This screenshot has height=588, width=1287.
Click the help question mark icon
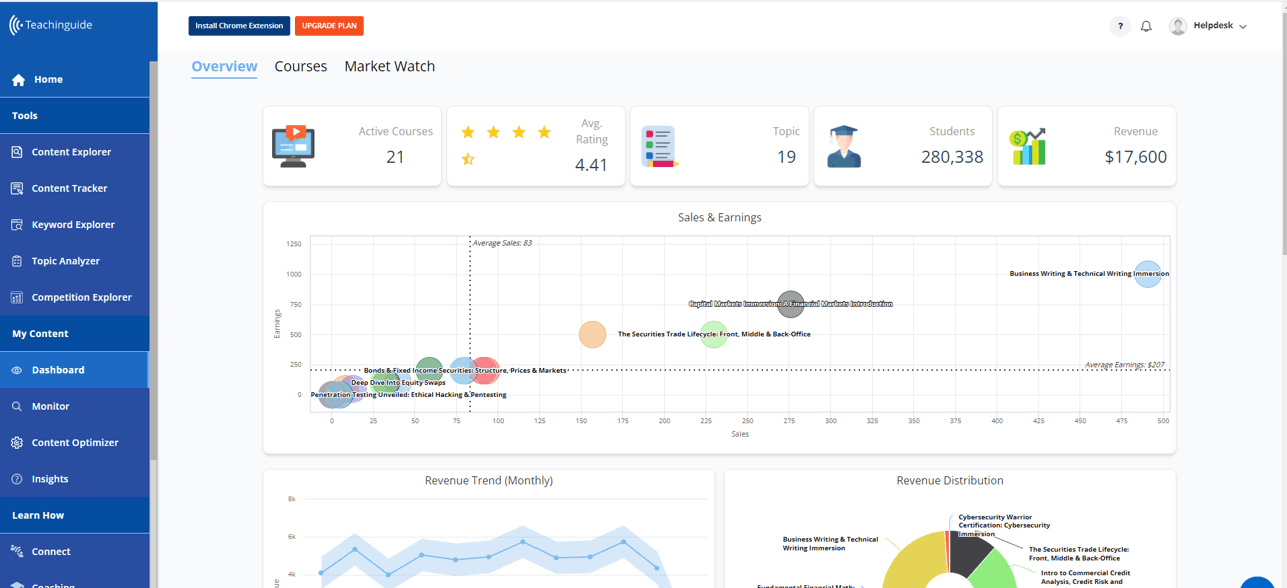[x=1120, y=26]
